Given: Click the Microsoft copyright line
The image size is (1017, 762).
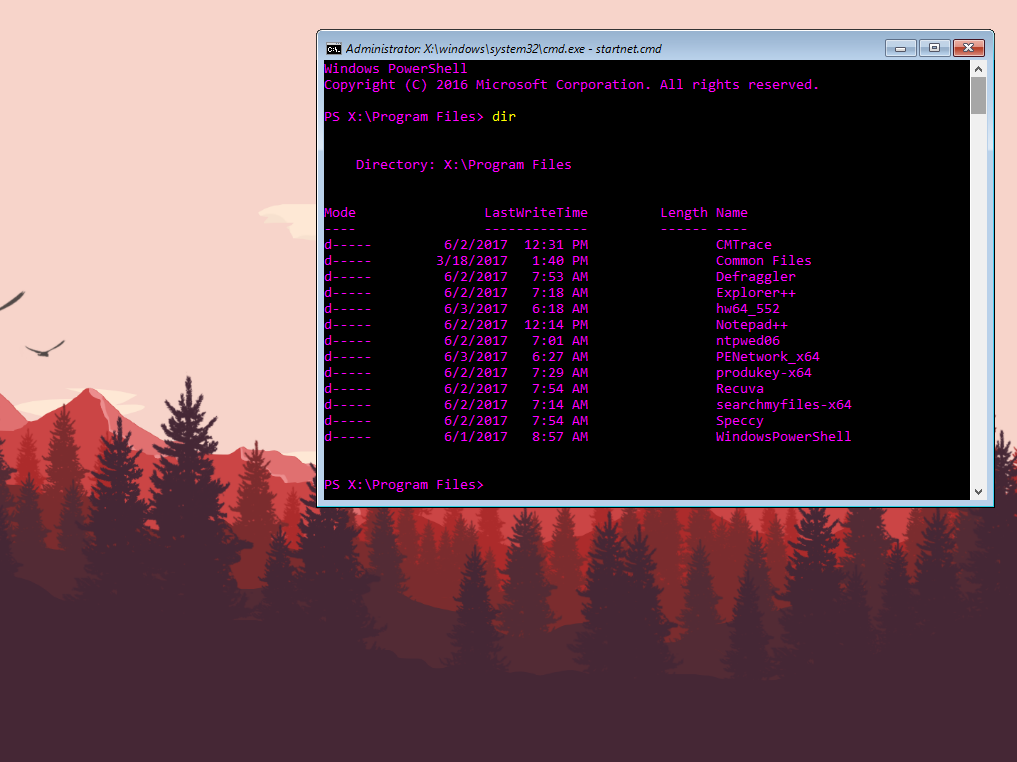Looking at the screenshot, I should coord(571,85).
